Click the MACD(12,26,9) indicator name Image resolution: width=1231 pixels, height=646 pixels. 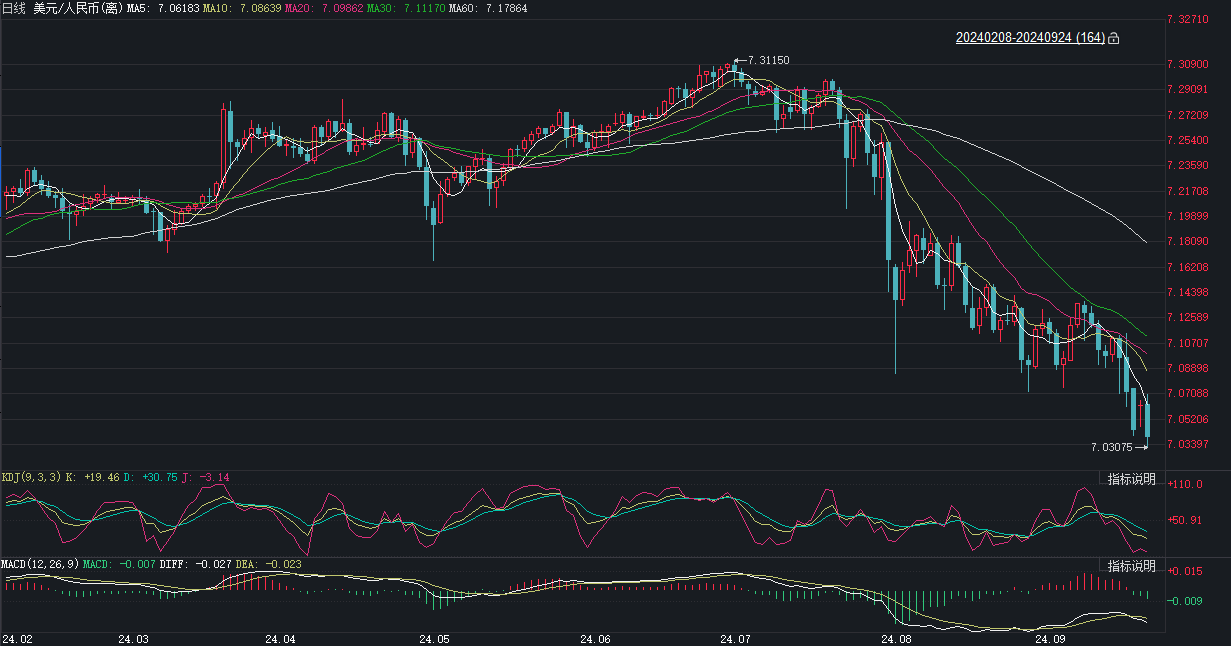point(39,565)
